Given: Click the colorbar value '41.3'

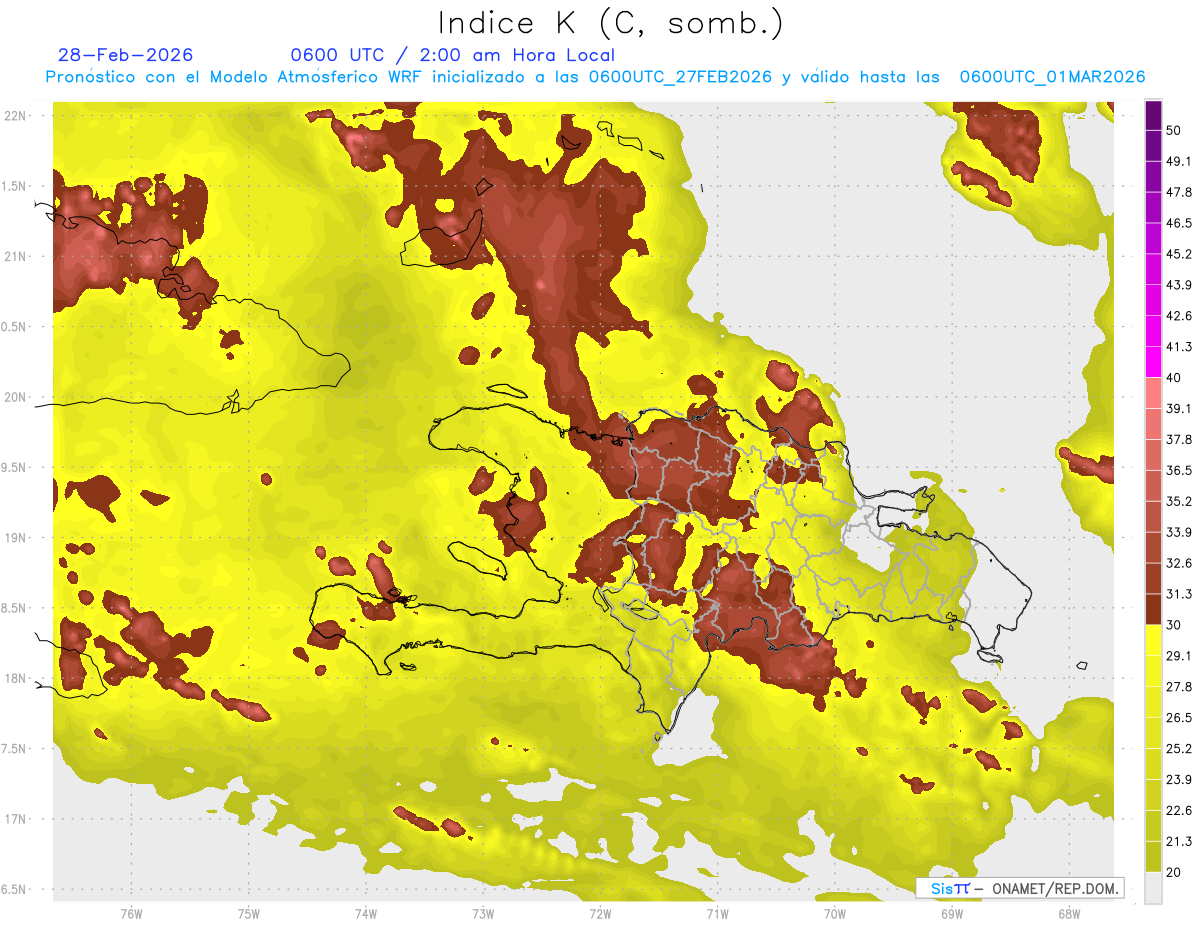Looking at the screenshot, I should coord(1179,347).
